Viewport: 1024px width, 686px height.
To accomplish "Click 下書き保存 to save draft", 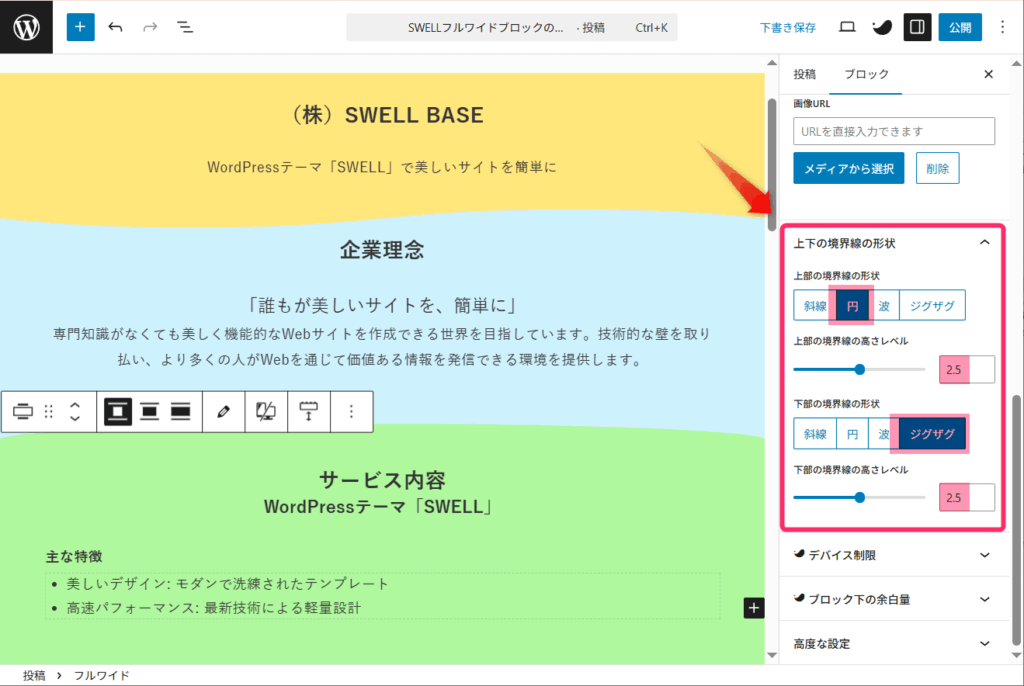I will point(788,27).
